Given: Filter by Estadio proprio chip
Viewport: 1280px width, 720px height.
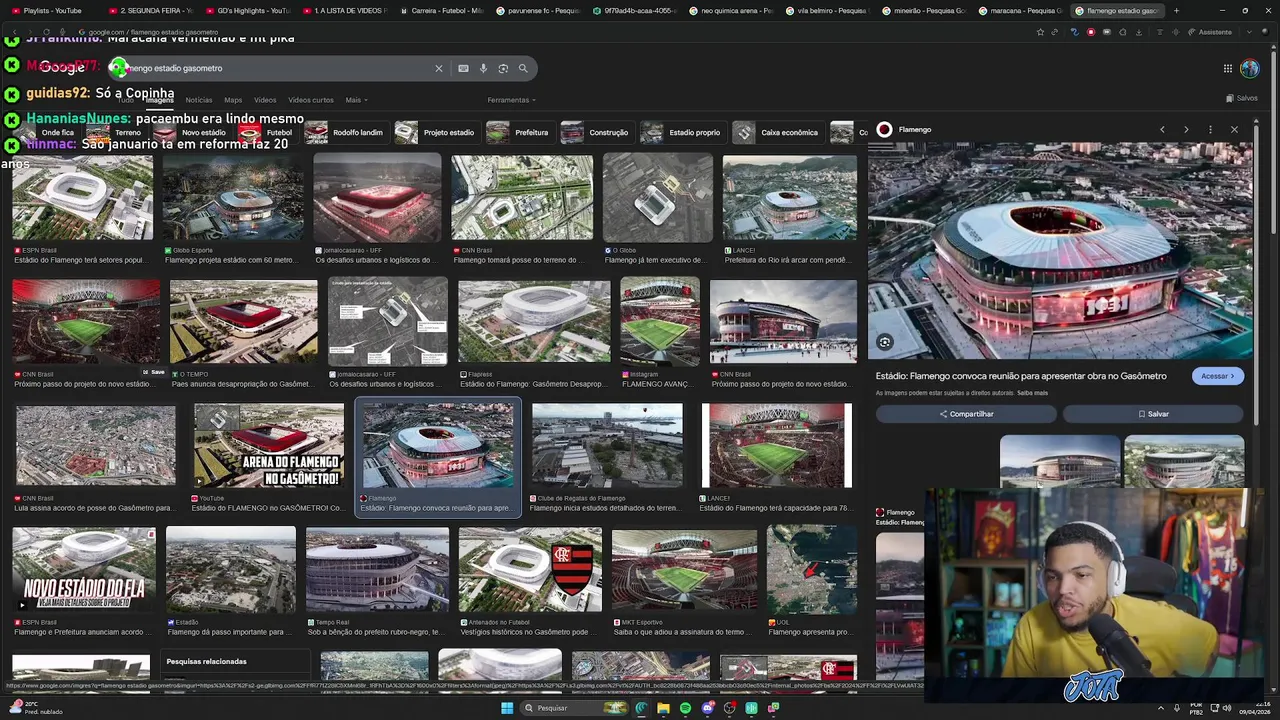Looking at the screenshot, I should point(682,132).
